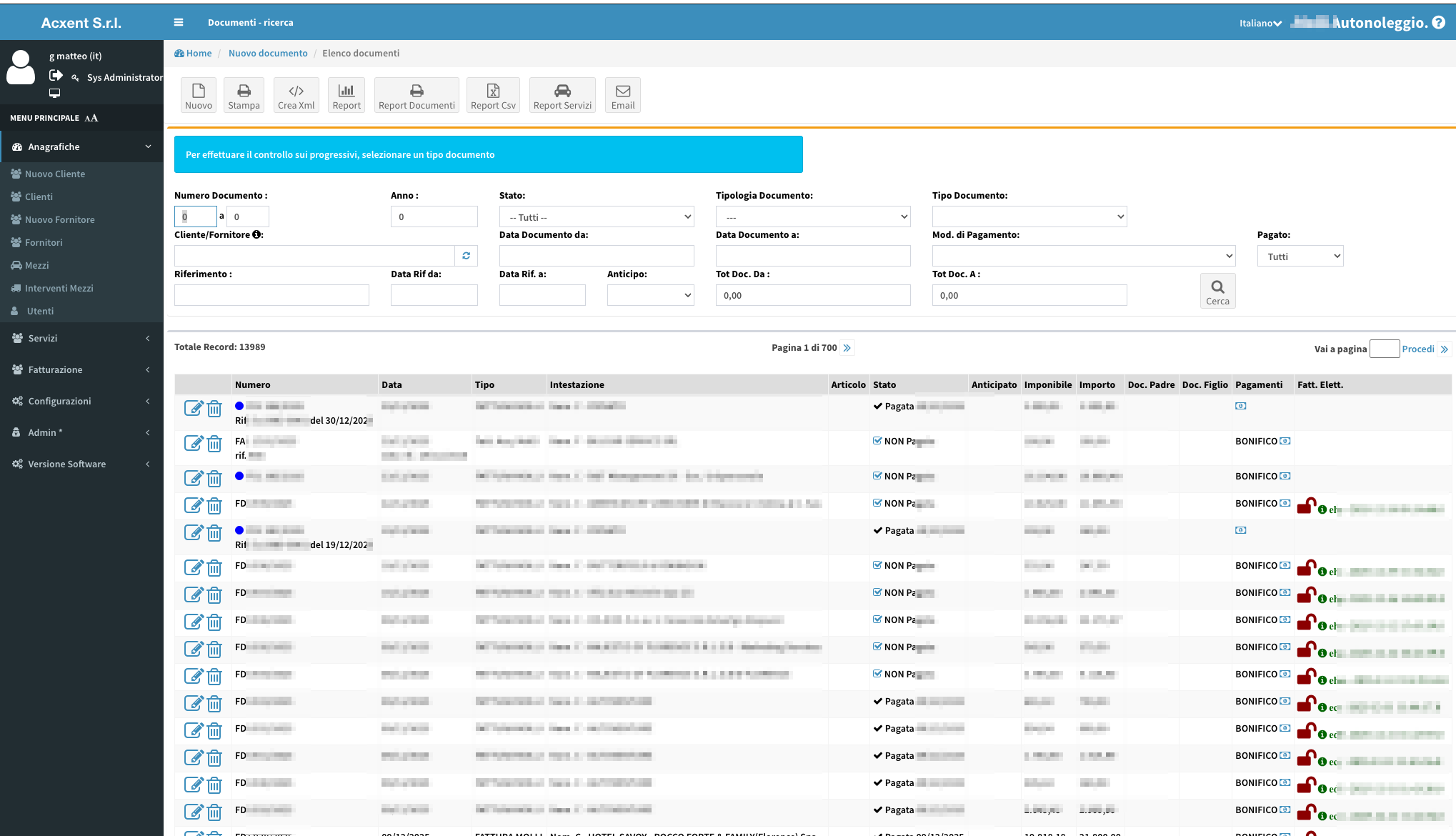Open the Clienti sidebar menu item
1456x836 pixels.
click(39, 196)
